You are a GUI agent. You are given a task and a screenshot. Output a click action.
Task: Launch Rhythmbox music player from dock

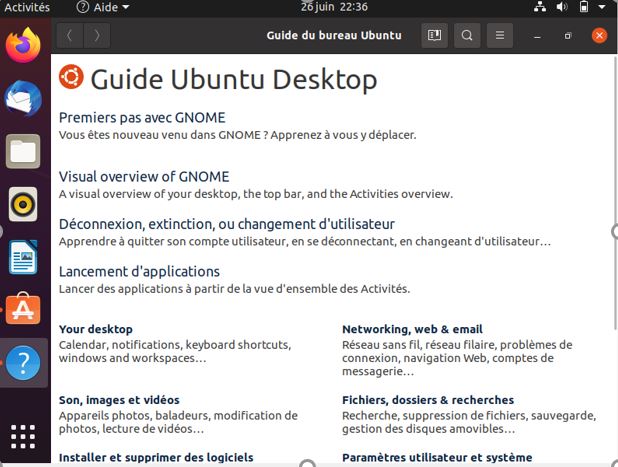(23, 204)
